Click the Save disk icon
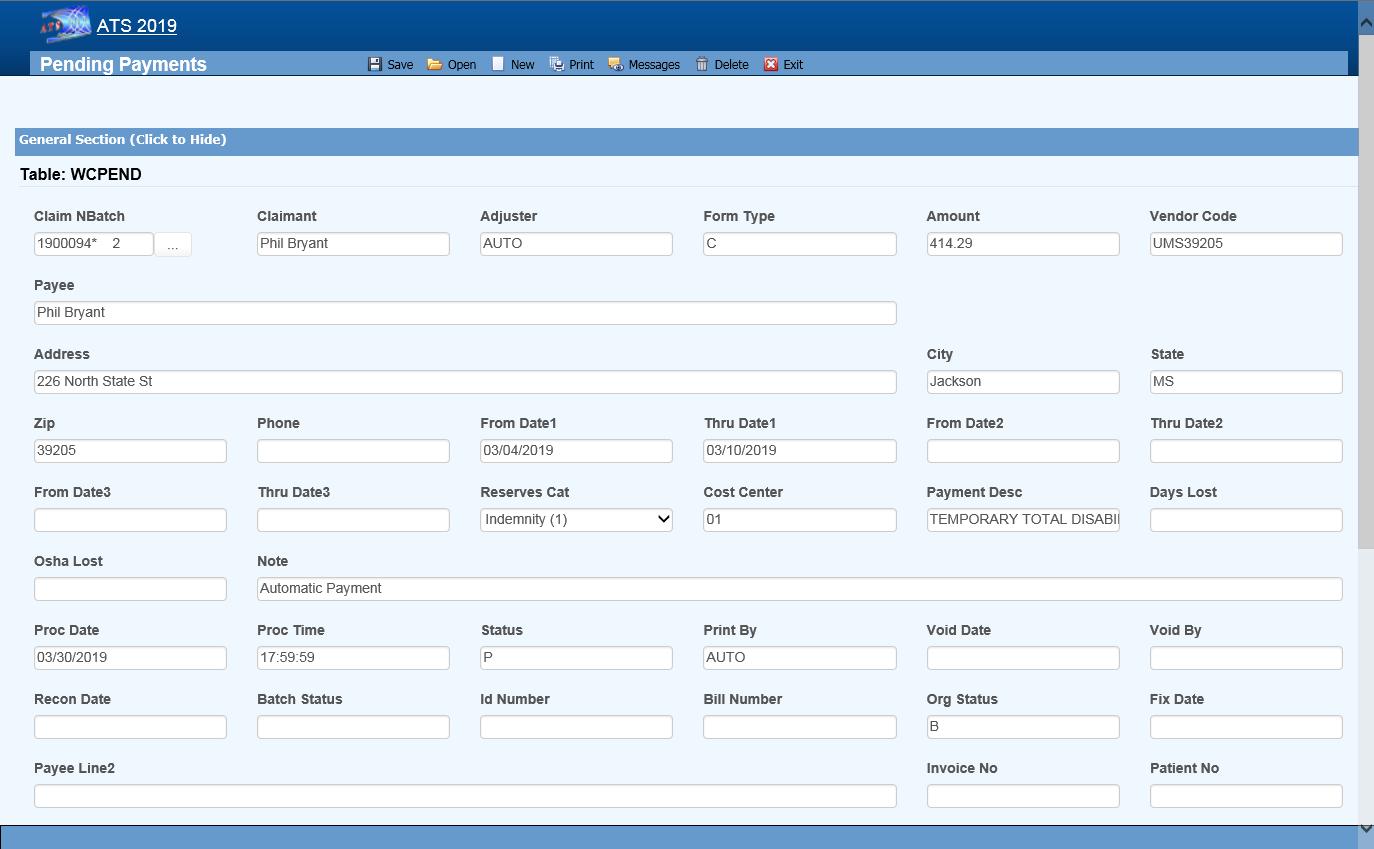1374x849 pixels. [375, 64]
